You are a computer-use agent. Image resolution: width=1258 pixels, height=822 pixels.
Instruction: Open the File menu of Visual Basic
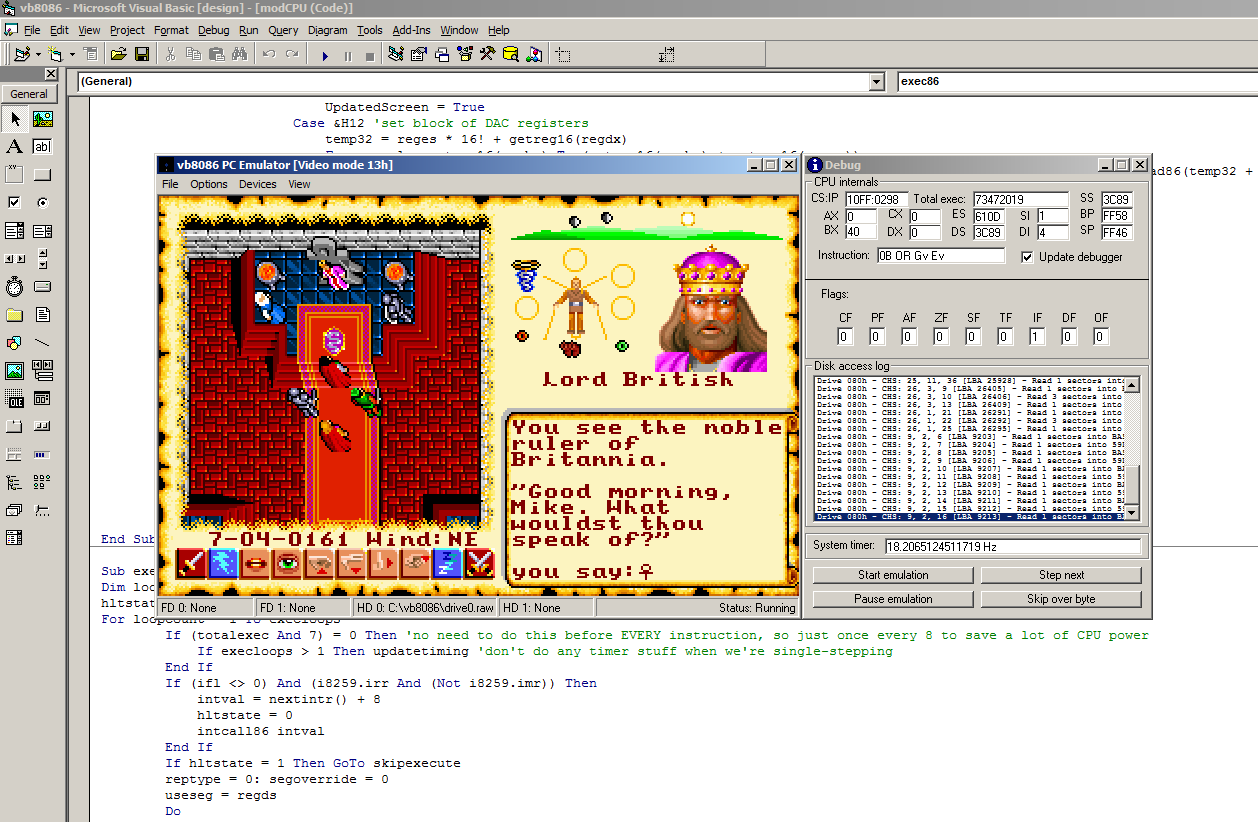(32, 30)
